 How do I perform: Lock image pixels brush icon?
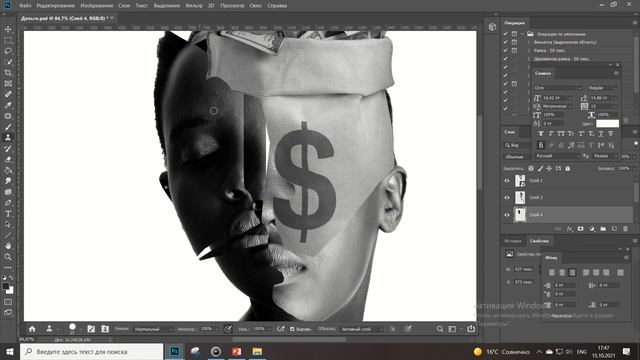click(540, 168)
